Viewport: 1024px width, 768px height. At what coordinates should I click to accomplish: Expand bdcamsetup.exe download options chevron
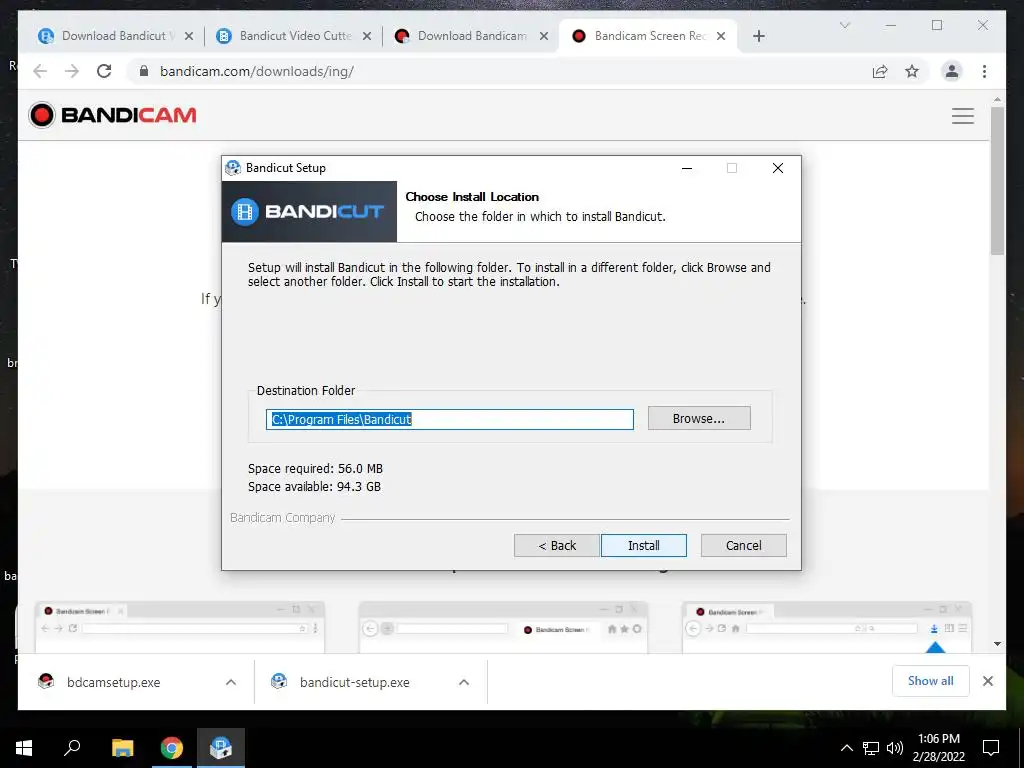coord(231,682)
